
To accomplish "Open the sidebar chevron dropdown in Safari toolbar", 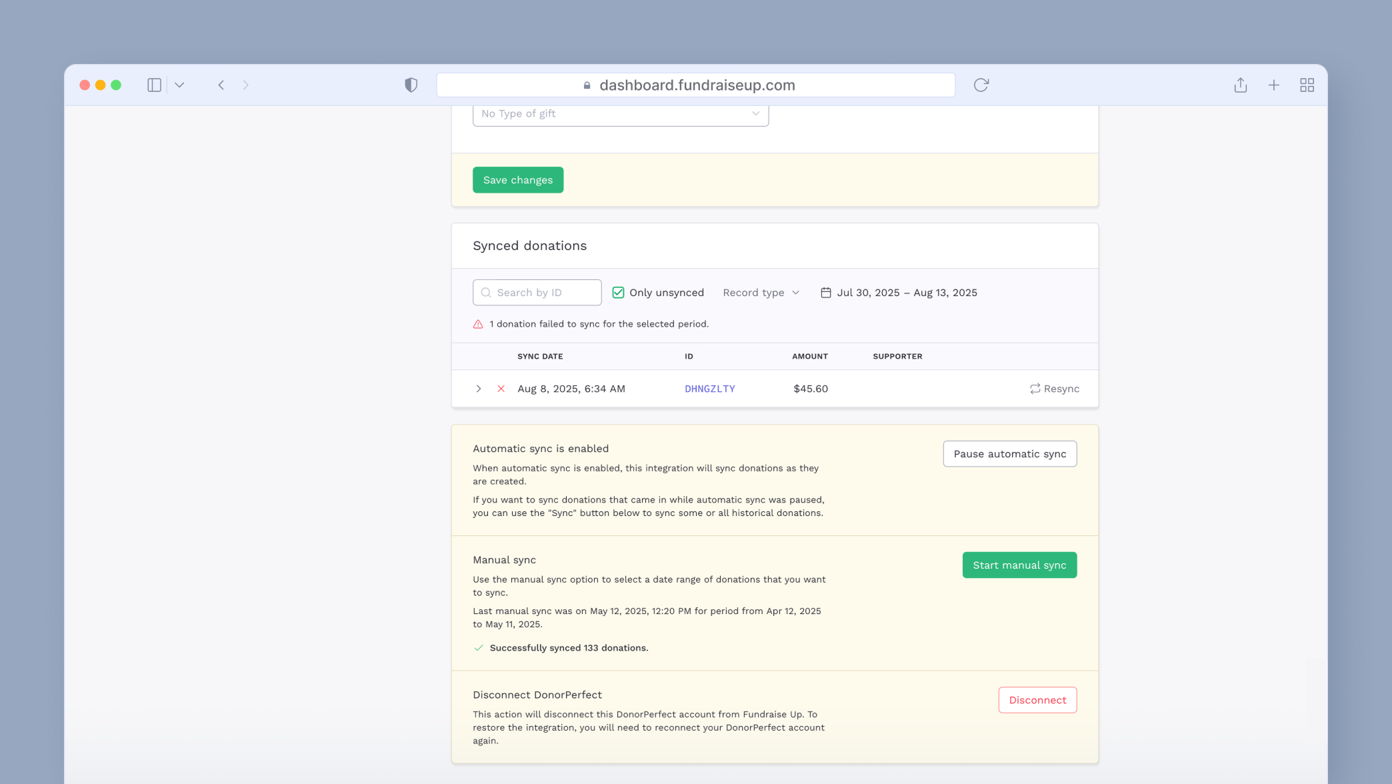I will click(179, 85).
